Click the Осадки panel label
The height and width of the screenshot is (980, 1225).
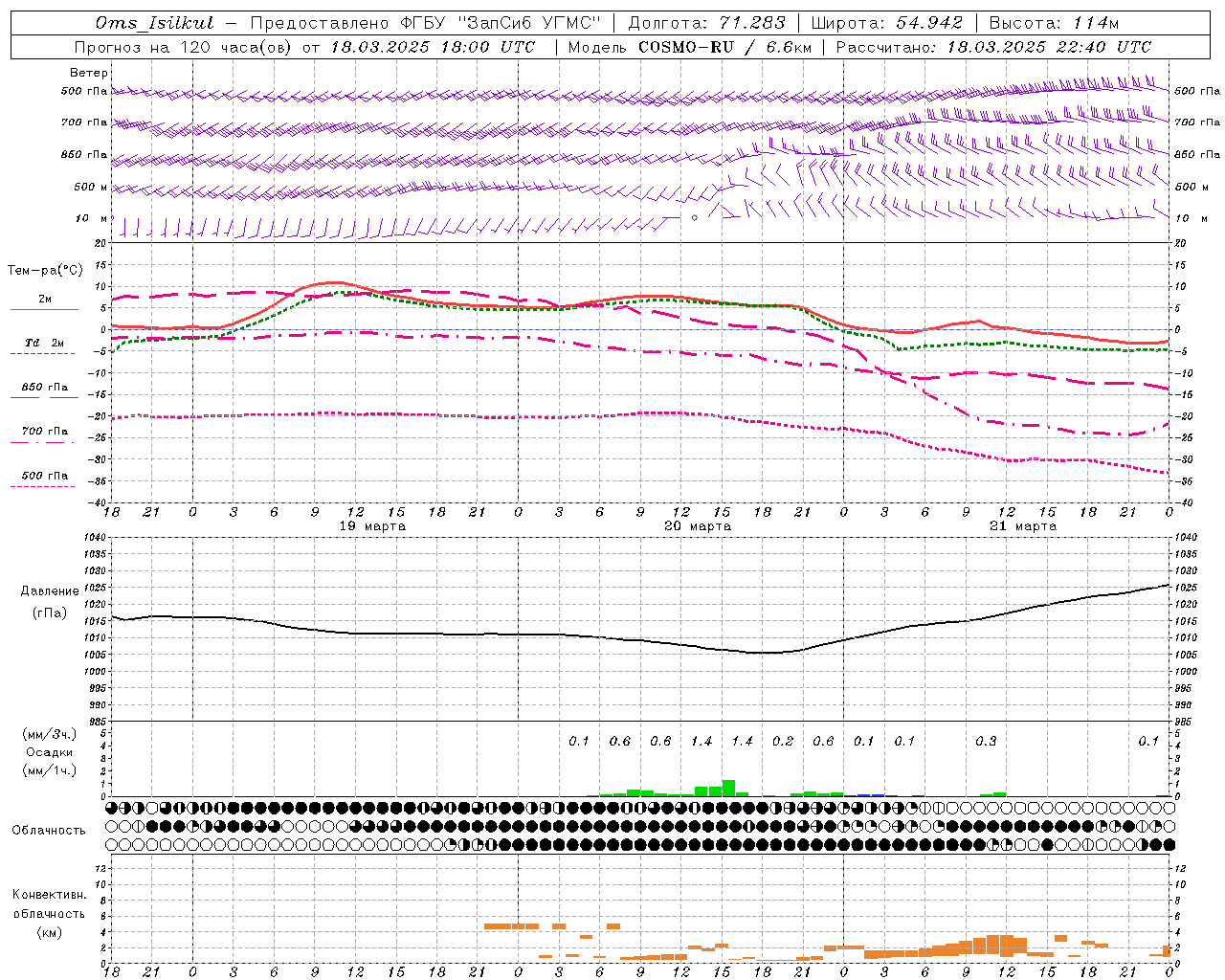50,752
